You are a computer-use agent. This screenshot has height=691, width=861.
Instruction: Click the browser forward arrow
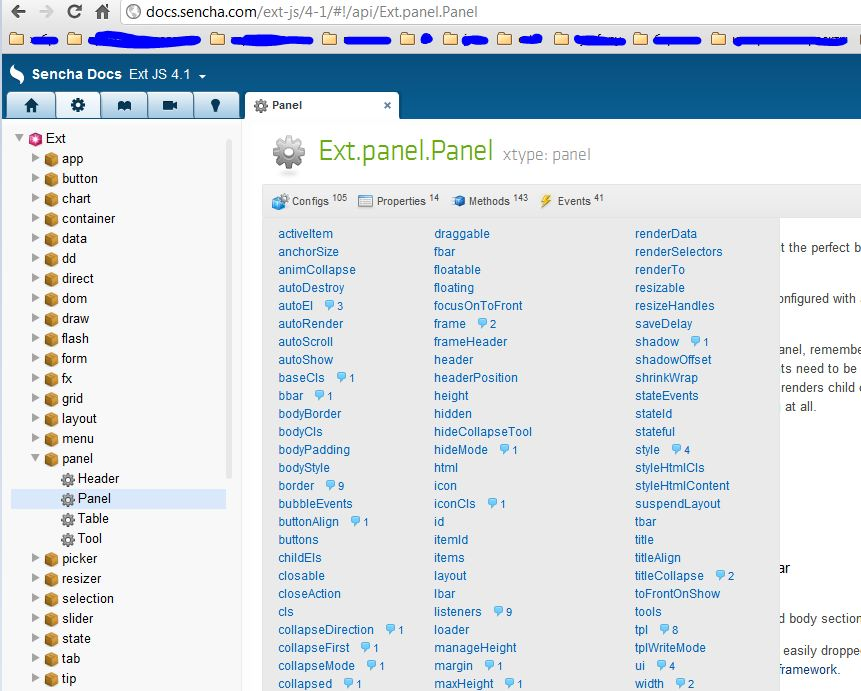47,12
